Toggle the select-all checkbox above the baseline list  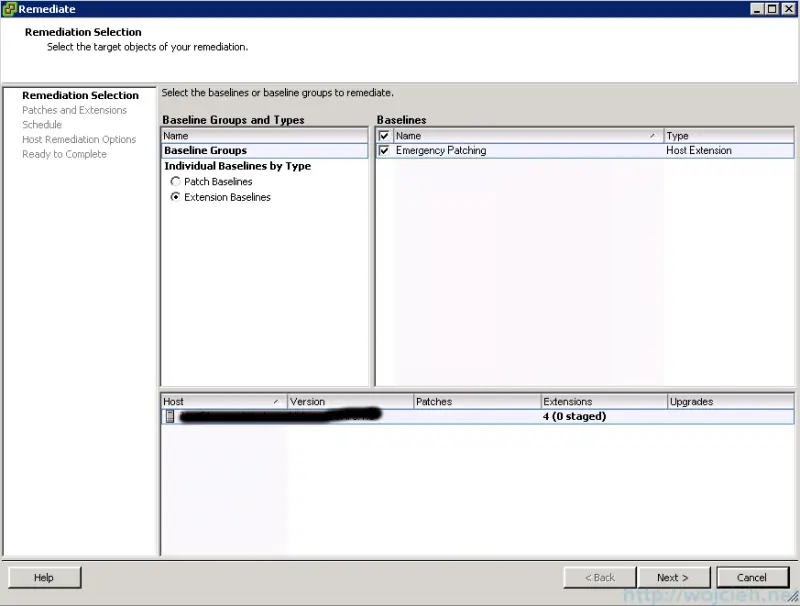383,135
